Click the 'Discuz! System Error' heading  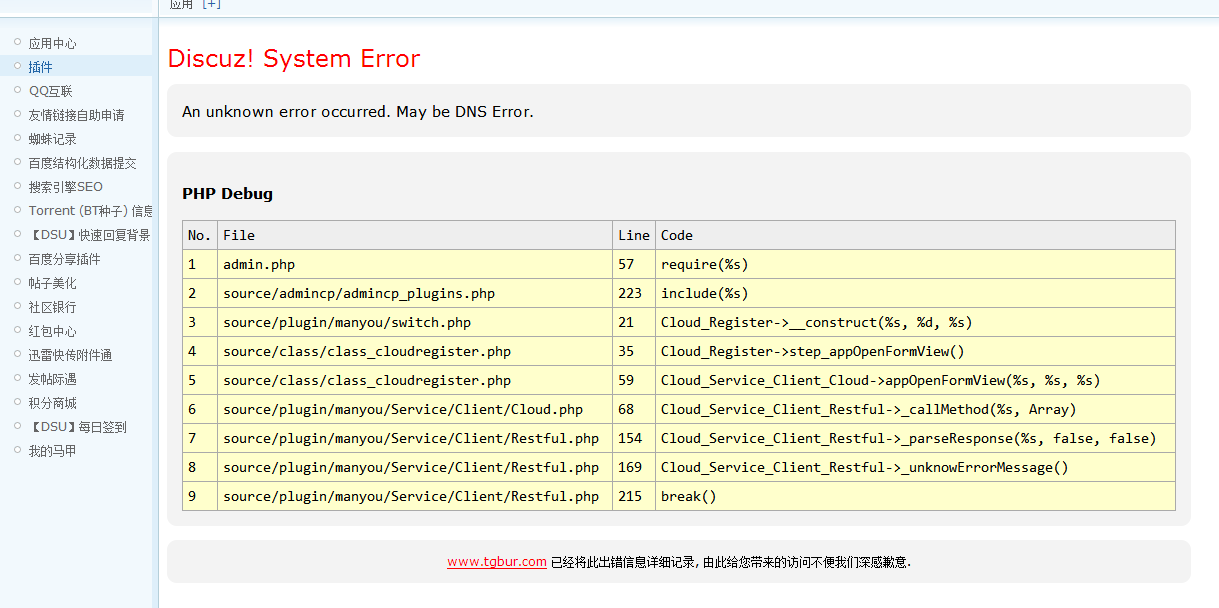tap(294, 59)
